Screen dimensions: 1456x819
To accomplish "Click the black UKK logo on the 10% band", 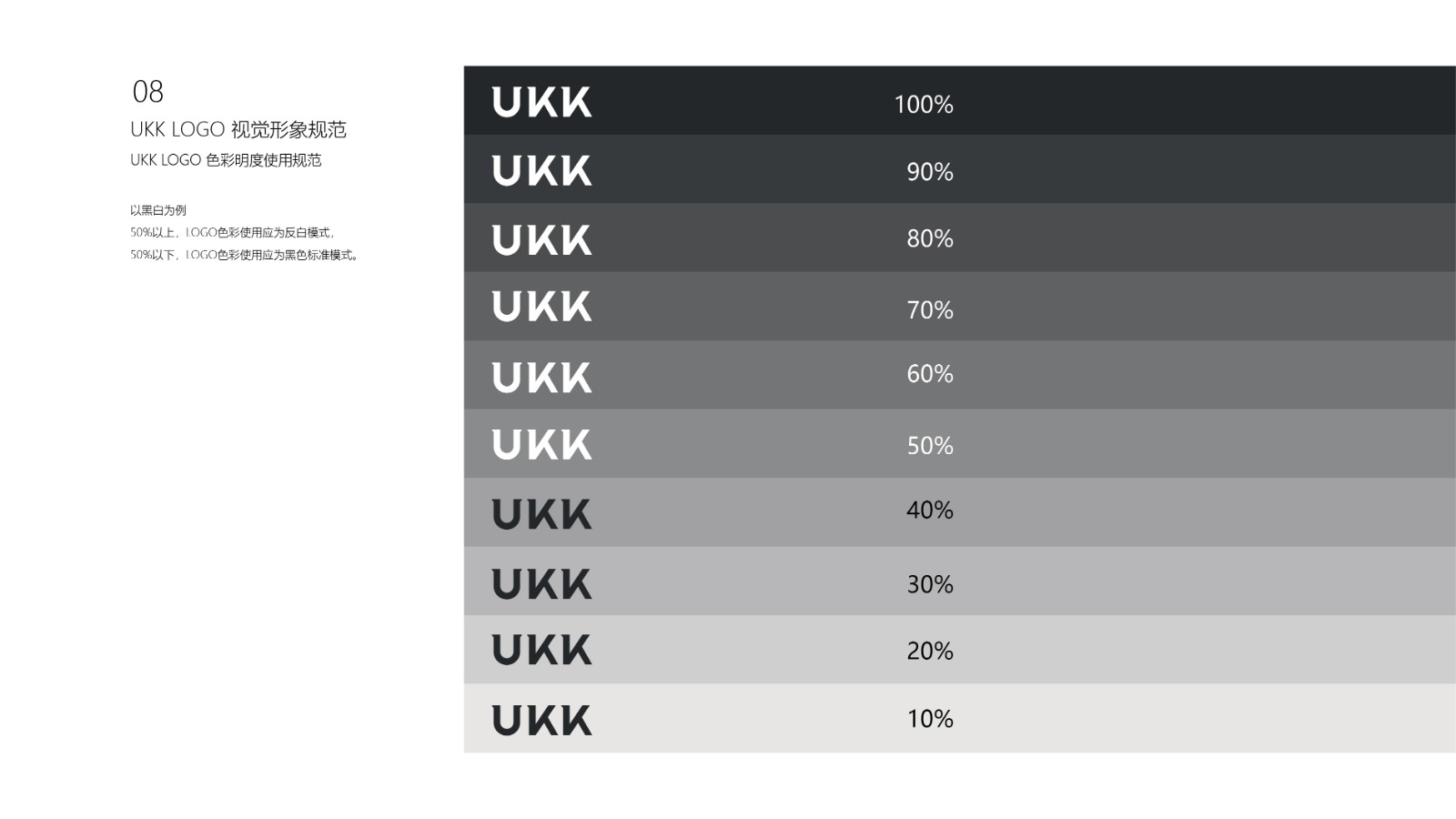I will 541,720.
